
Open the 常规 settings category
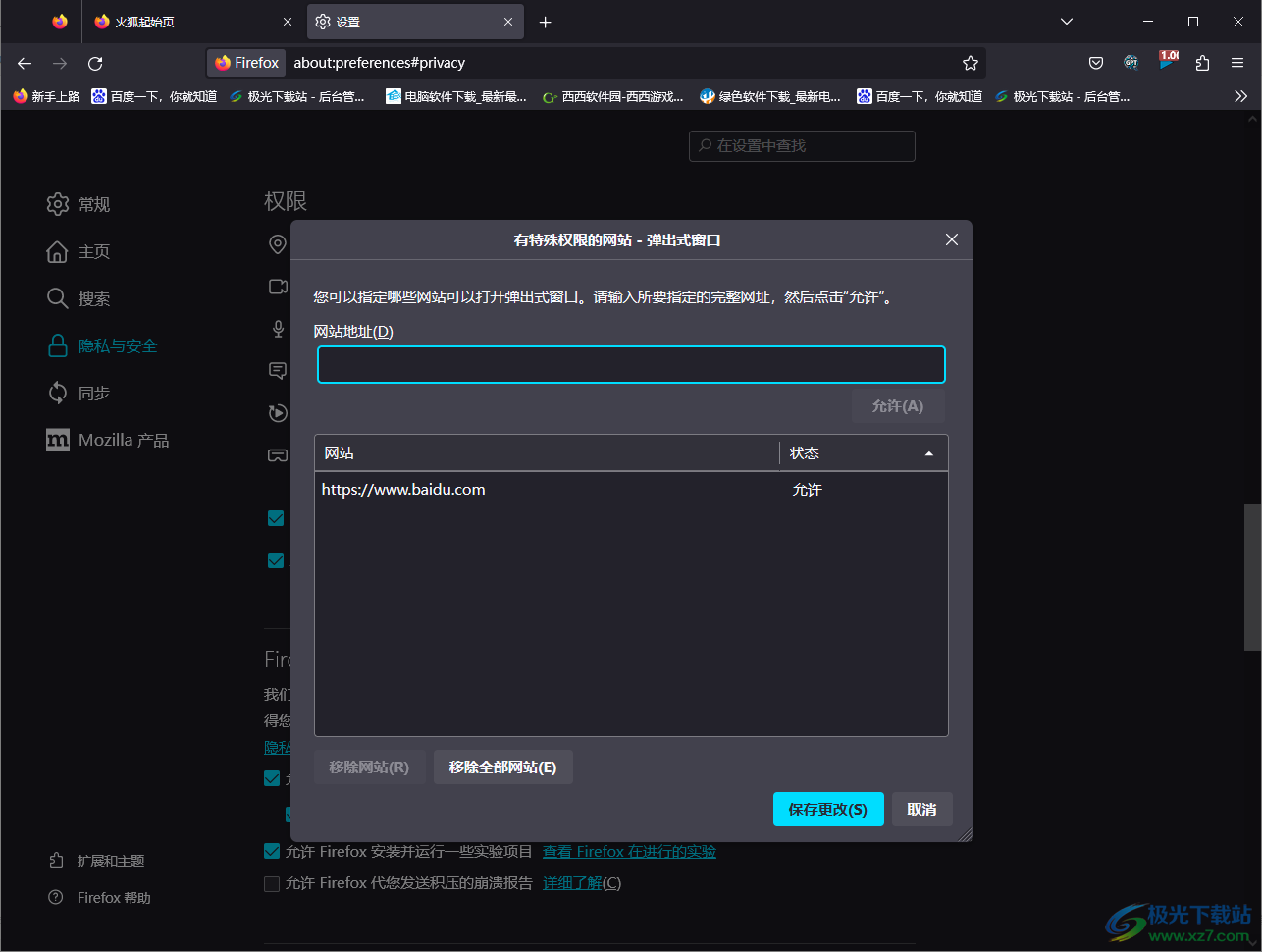(79, 204)
